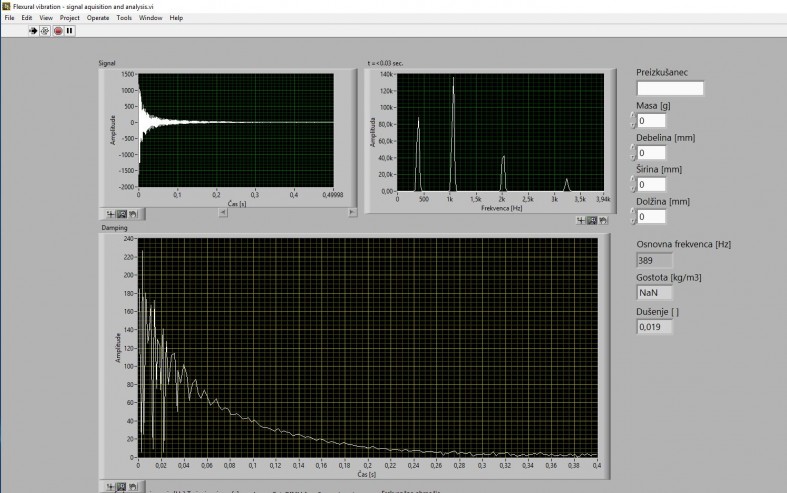Click right arrow of Signal graph scrollbar

(x=352, y=212)
